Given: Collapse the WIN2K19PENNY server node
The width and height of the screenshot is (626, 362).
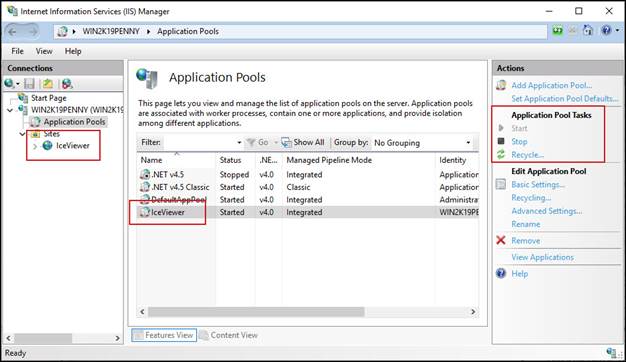Looking at the screenshot, I should point(10,110).
